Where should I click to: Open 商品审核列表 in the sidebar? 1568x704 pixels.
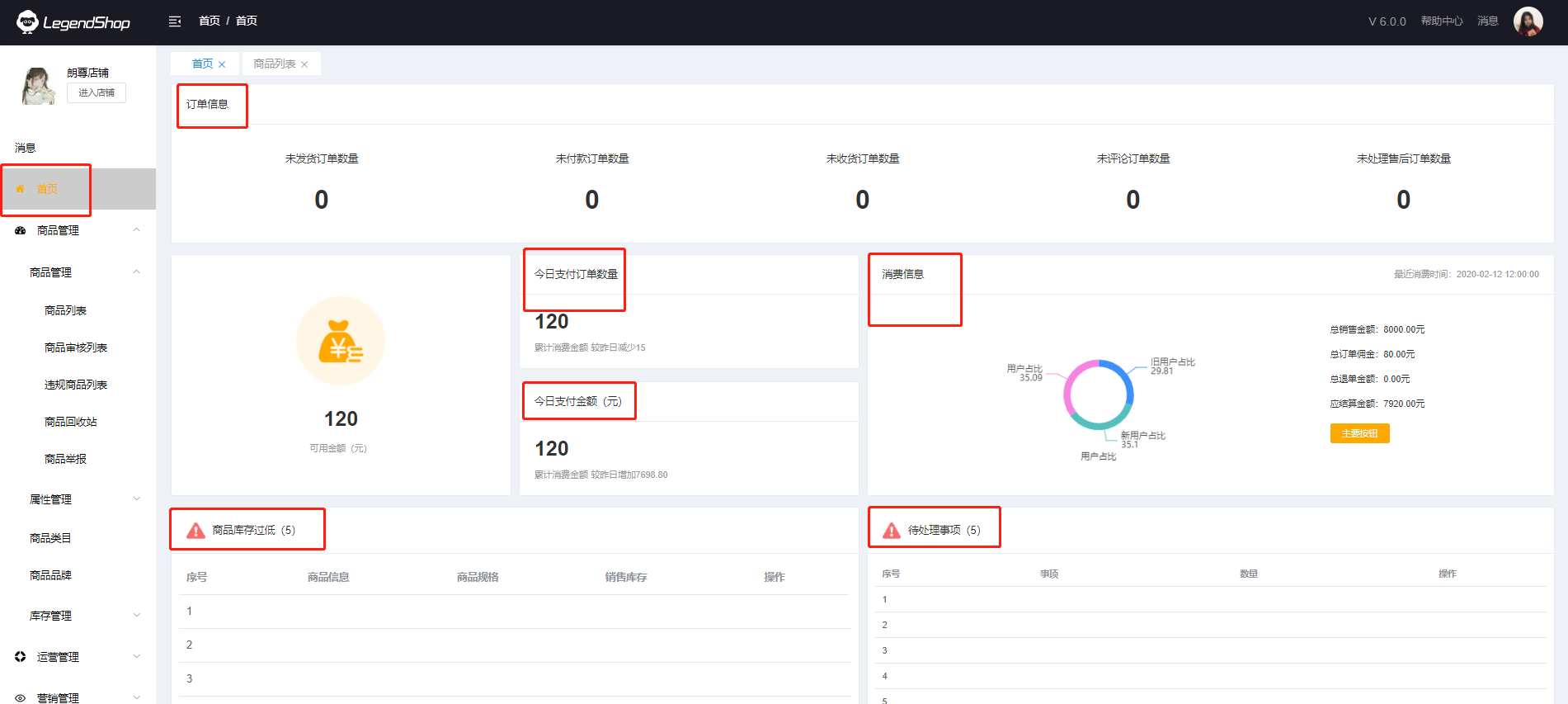[76, 347]
